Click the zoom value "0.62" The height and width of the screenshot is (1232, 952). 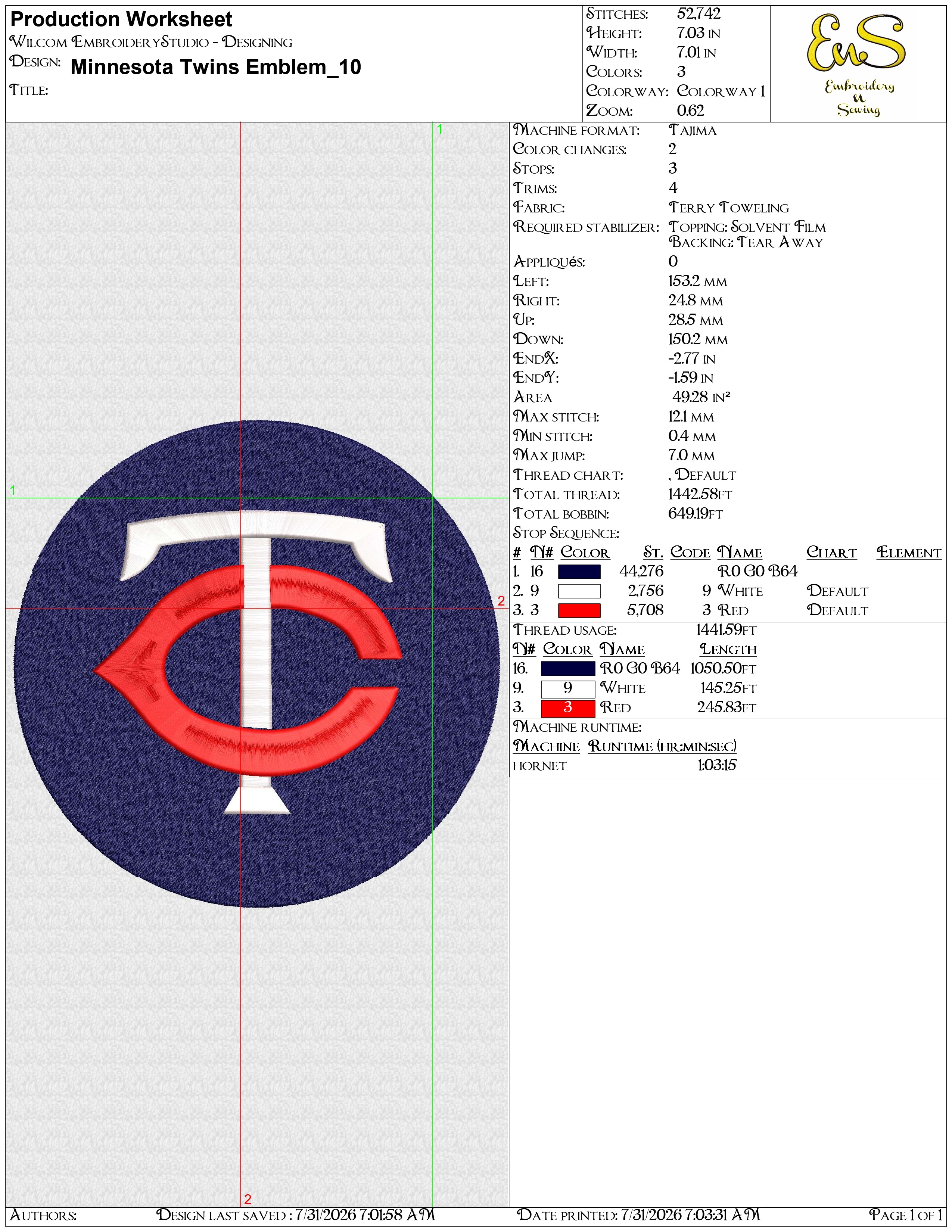coord(690,111)
